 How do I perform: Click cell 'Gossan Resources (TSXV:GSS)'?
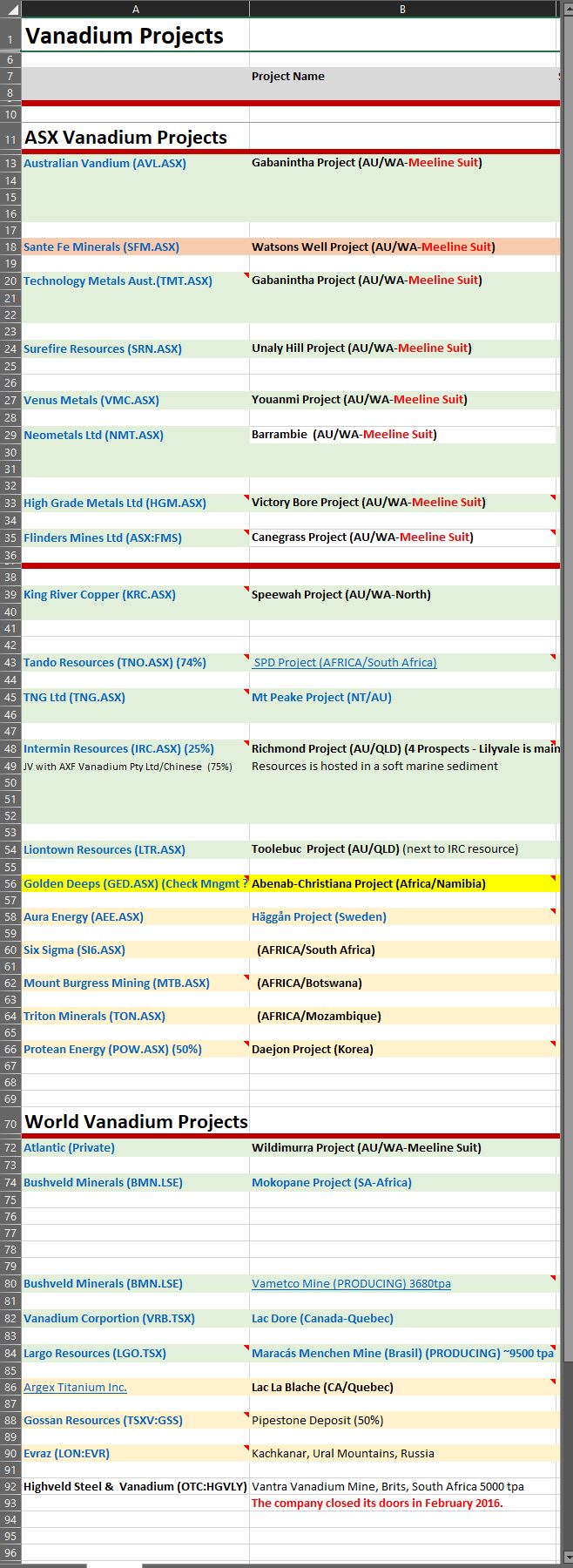135,1420
